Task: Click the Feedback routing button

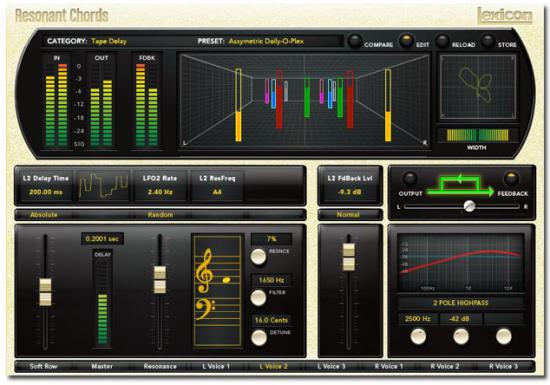Action: [x=511, y=178]
